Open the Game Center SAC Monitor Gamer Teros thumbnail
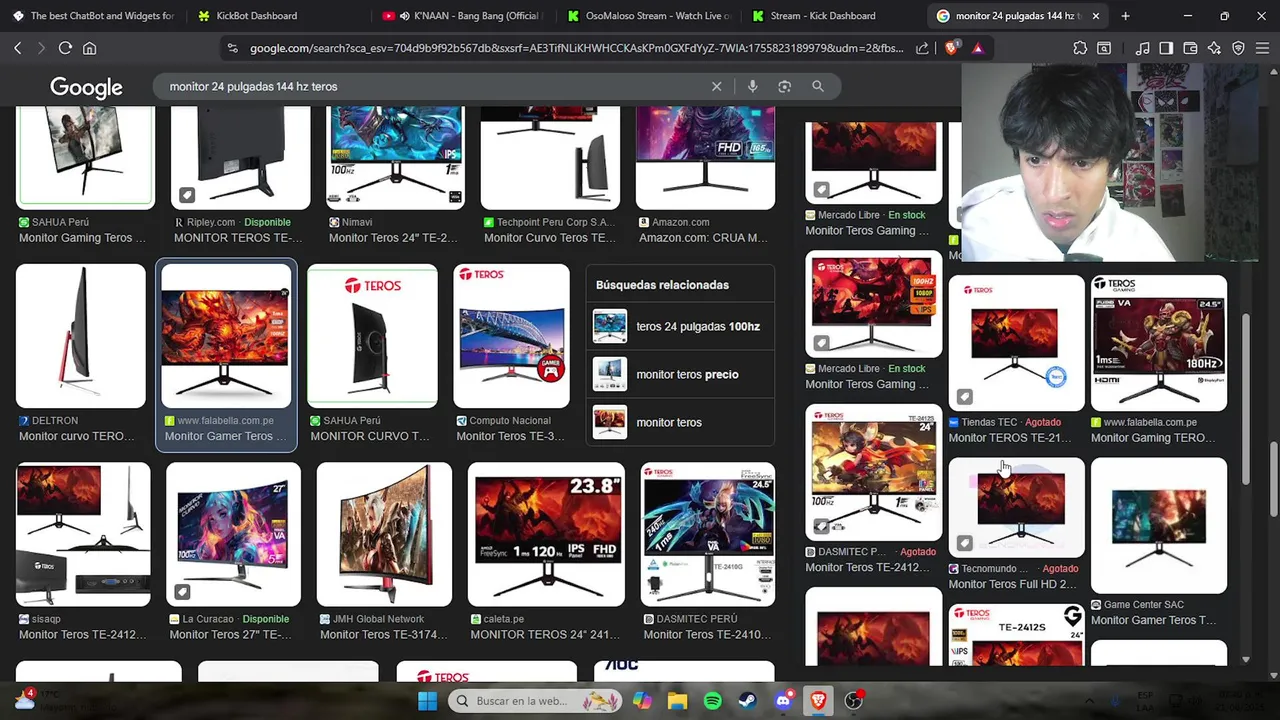This screenshot has height=720, width=1280. tap(1159, 526)
